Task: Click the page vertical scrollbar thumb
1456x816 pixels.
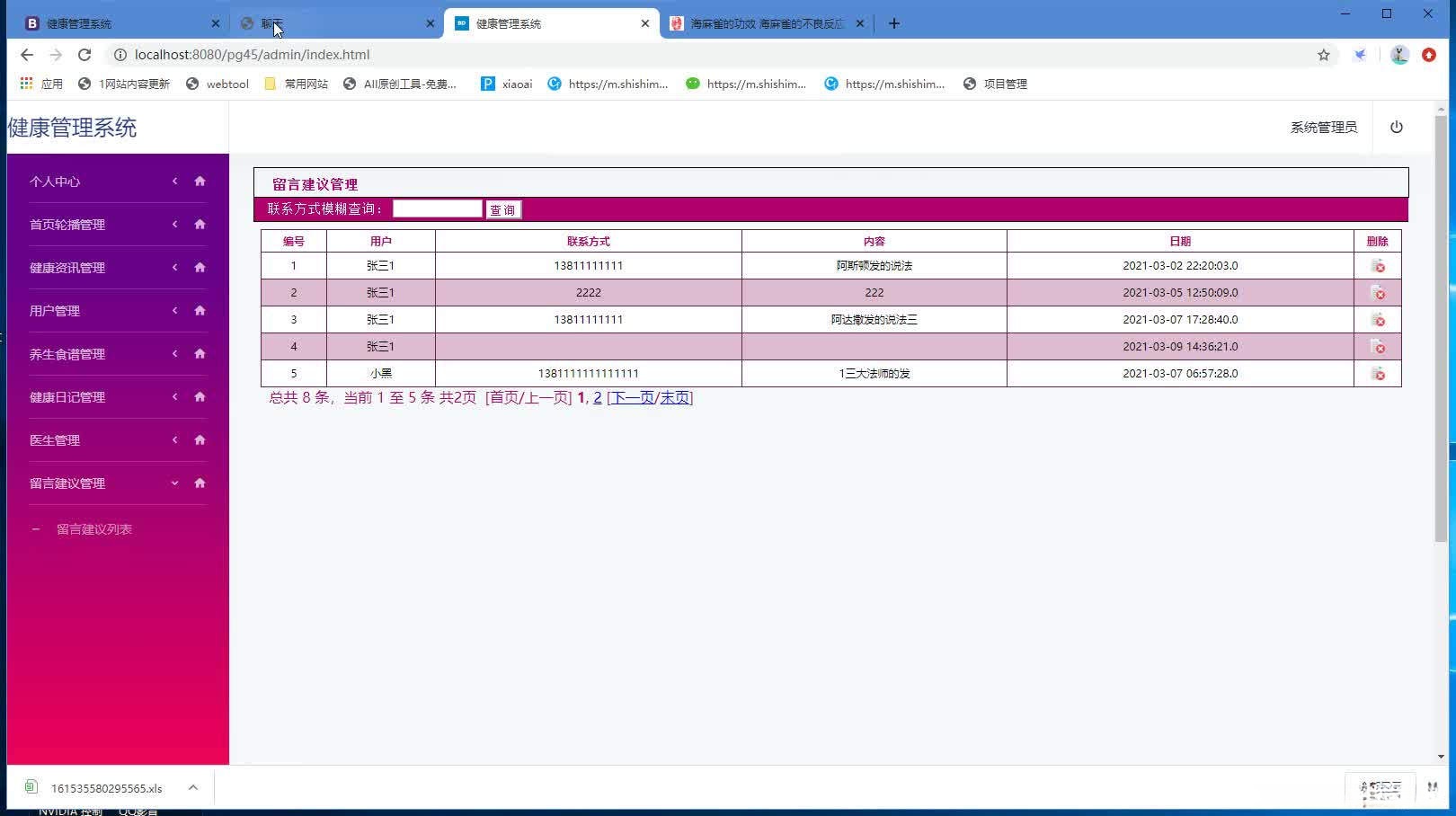Action: tap(1441, 328)
